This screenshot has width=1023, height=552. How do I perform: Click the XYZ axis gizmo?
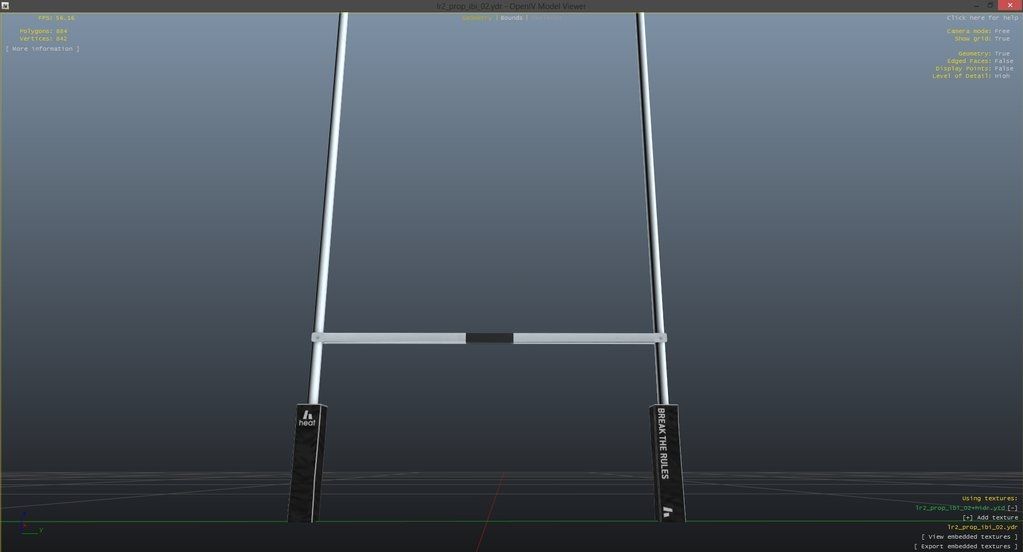(30, 524)
